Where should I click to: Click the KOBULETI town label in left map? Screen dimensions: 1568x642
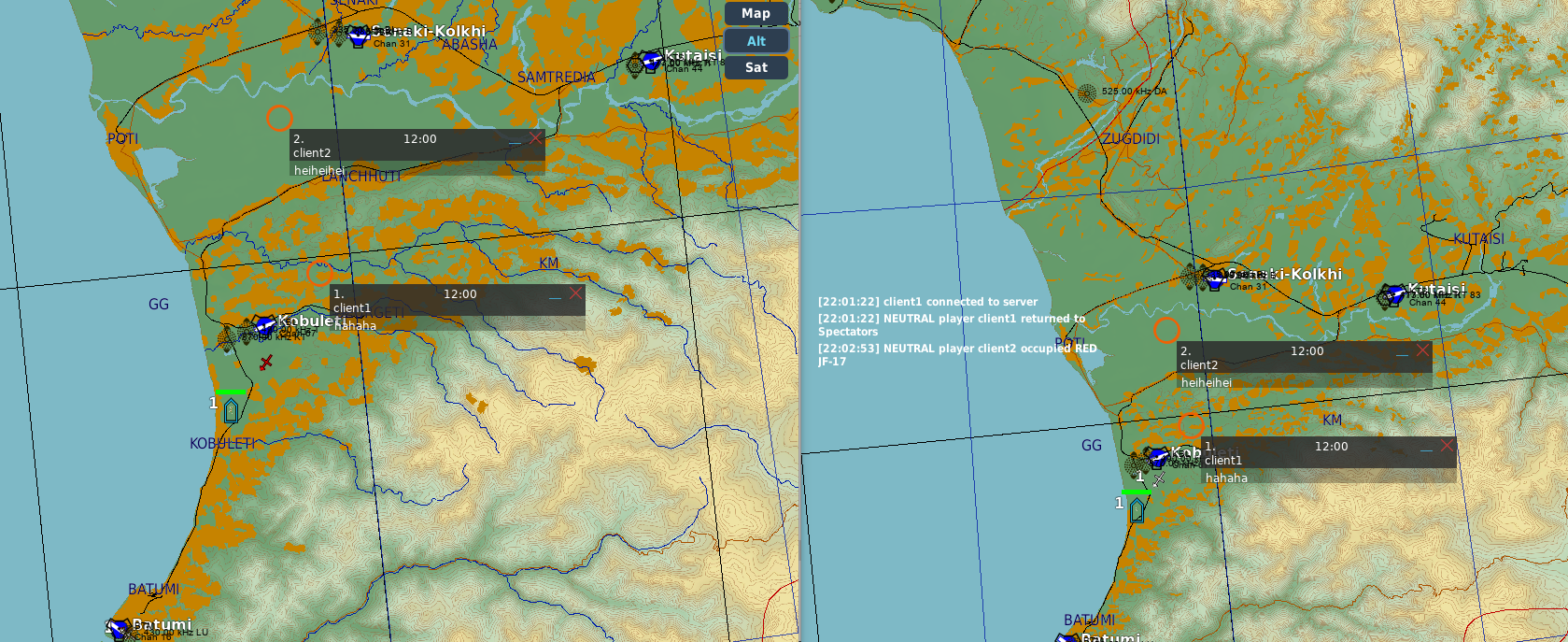[222, 443]
